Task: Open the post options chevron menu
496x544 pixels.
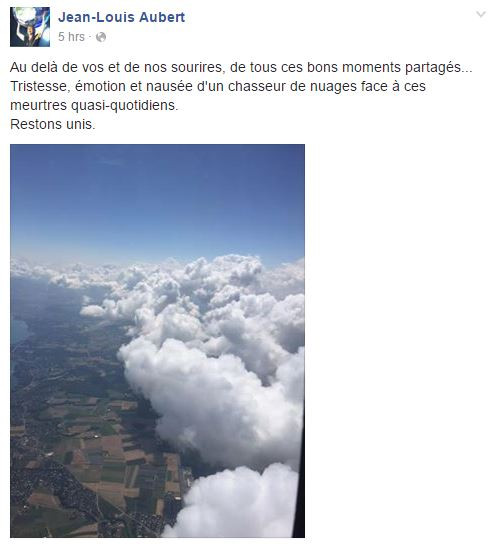Action: pyautogui.click(x=481, y=14)
